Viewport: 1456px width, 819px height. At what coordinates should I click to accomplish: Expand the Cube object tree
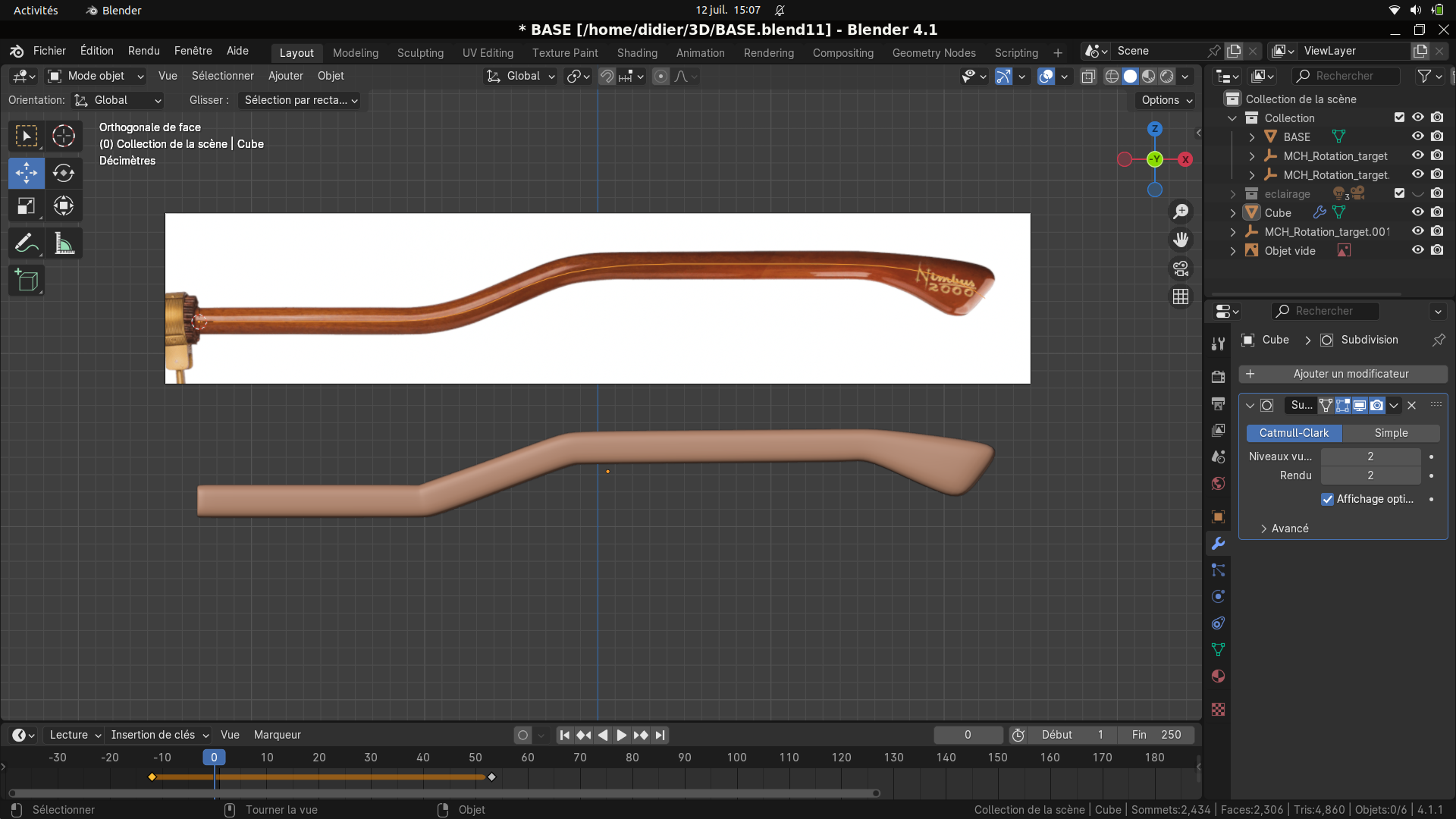[x=1233, y=213]
